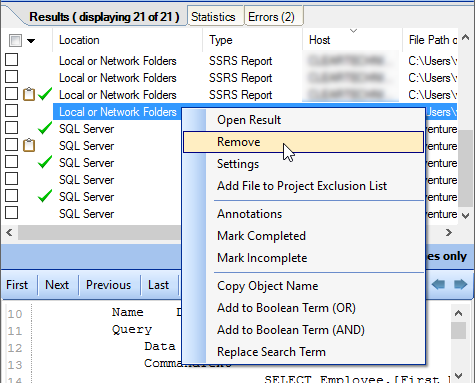Choose Open Result from the context menu
Image resolution: width=475 pixels, height=383 pixels.
click(x=303, y=120)
